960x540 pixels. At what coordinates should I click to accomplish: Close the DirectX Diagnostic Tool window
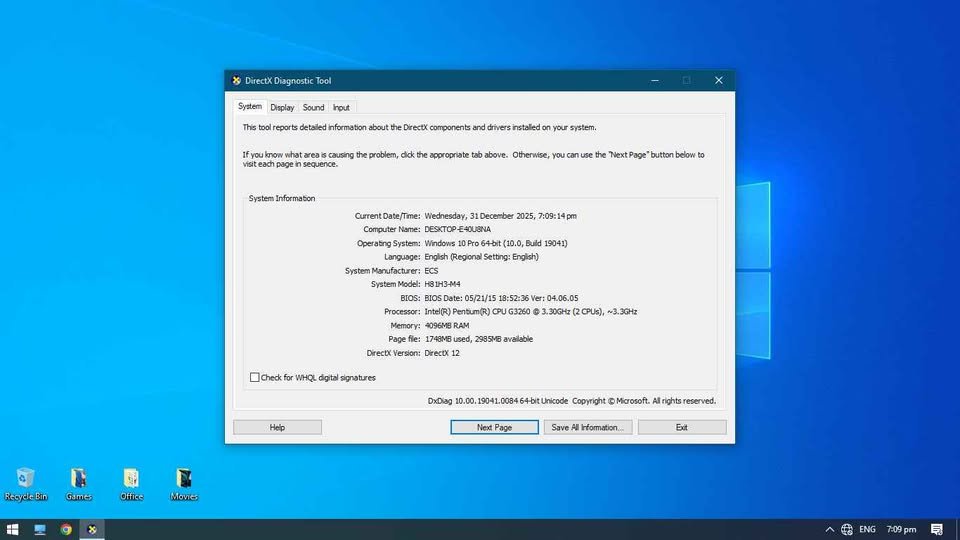click(x=719, y=80)
